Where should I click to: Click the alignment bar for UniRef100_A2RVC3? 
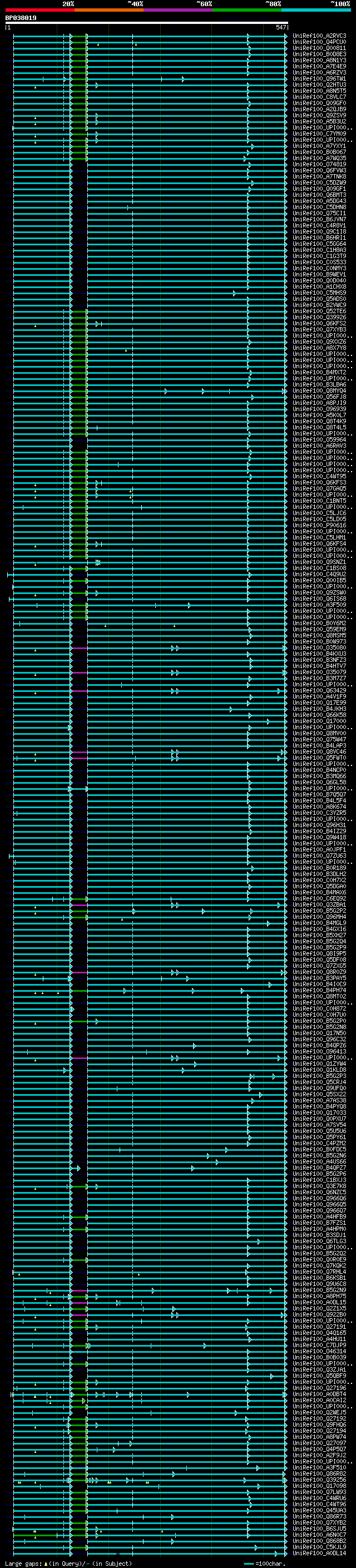(x=150, y=37)
